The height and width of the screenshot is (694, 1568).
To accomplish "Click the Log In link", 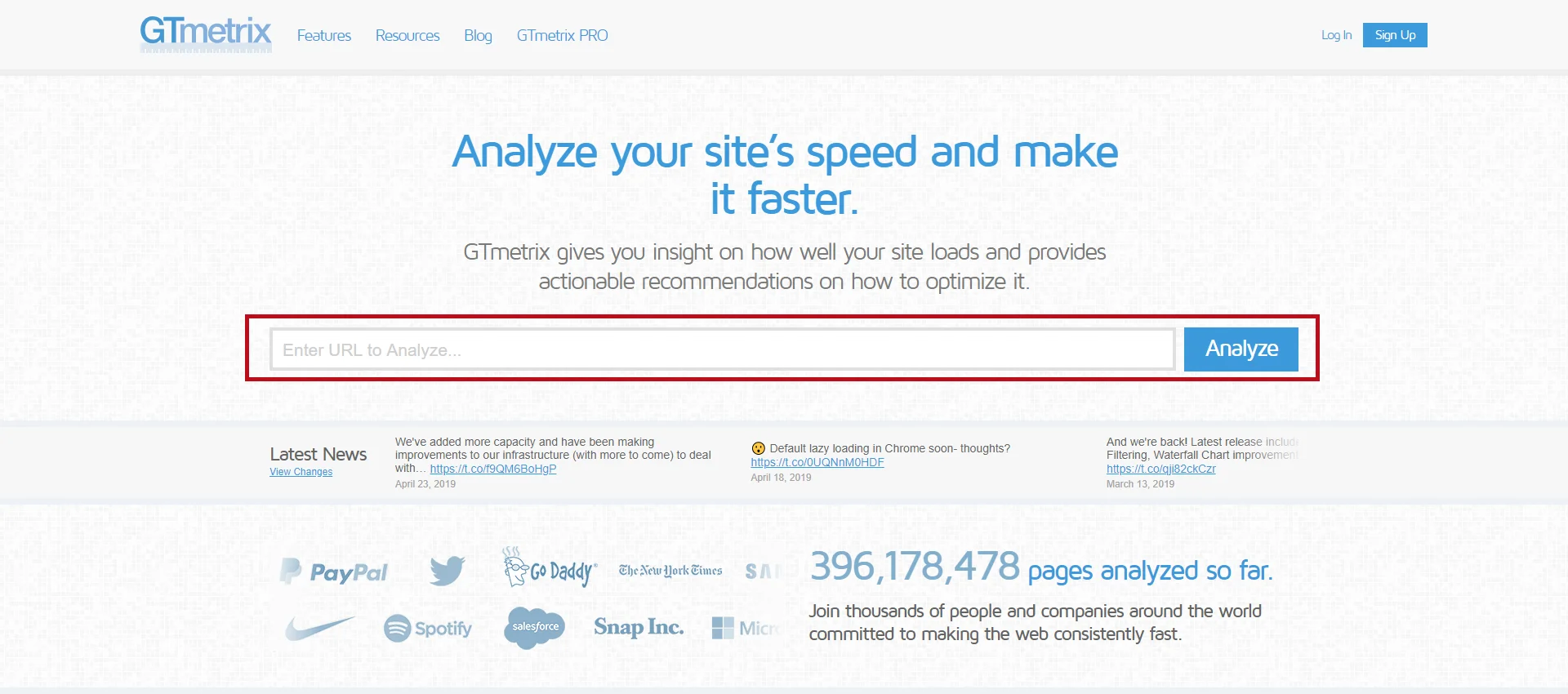I will point(1336,35).
